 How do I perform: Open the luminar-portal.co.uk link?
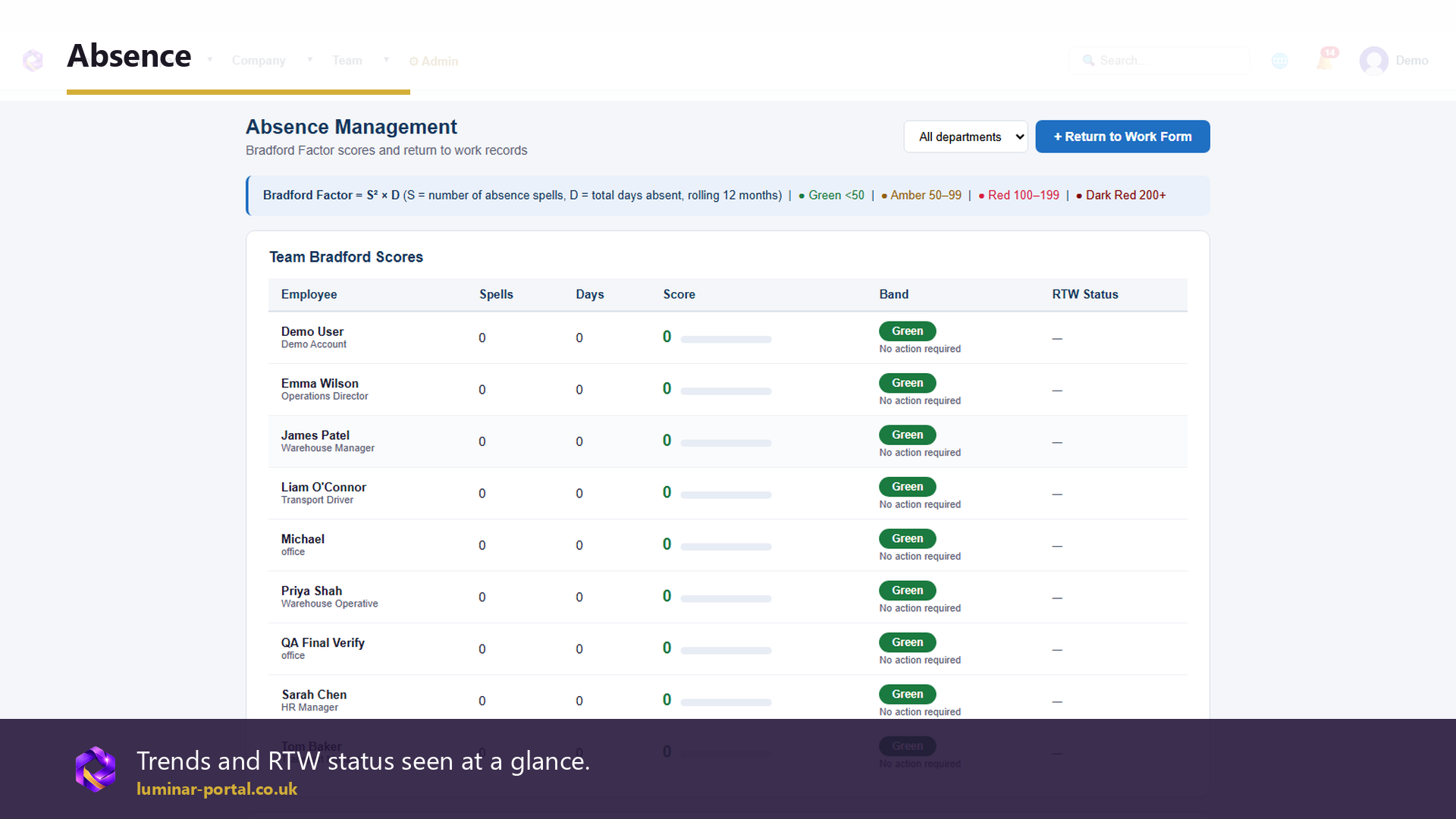coord(217,789)
